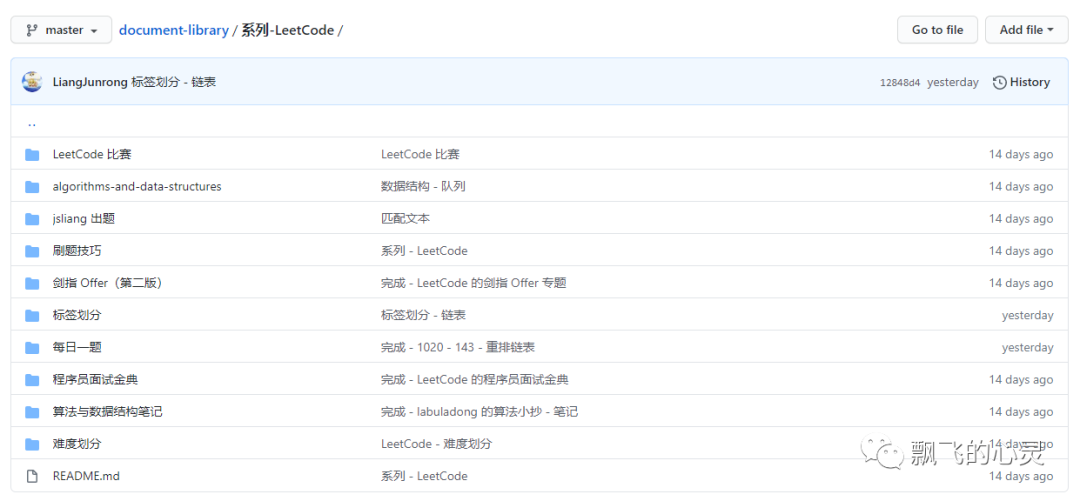Click folder icon for 算法与数据结构笔记
The image size is (1080, 501).
(x=32, y=412)
